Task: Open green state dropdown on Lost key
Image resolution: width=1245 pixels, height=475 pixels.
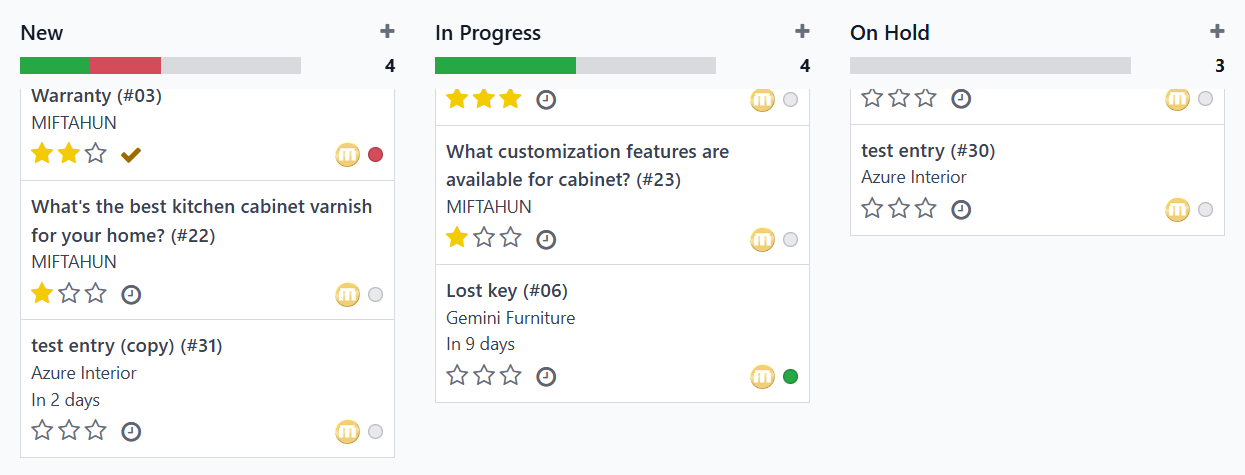Action: pos(791,377)
